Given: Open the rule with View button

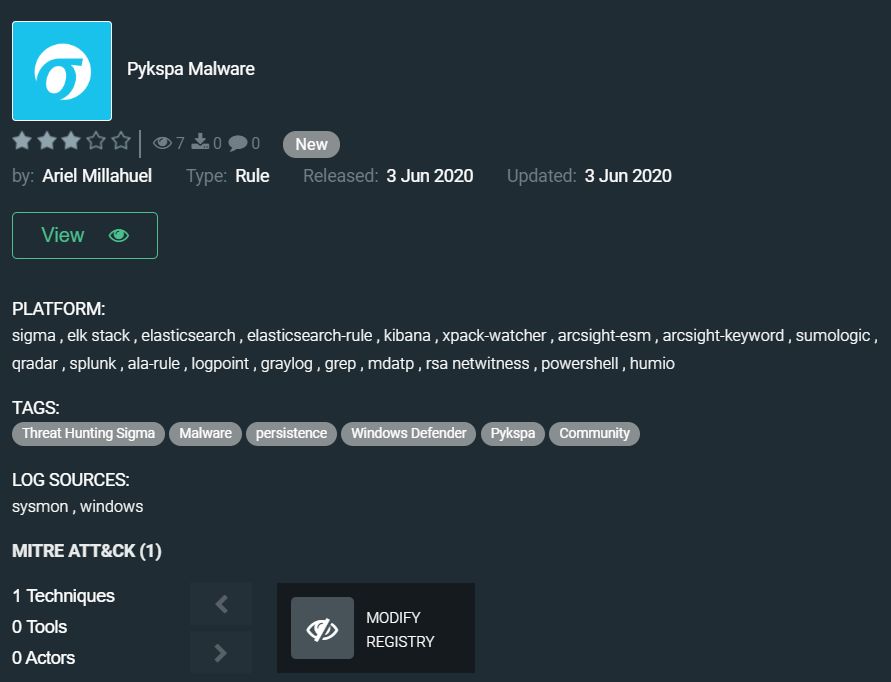Looking at the screenshot, I should point(85,235).
